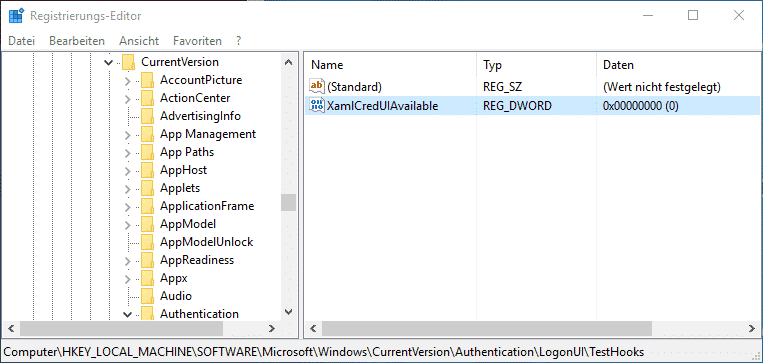
Task: Expand the AccountPicture key
Action: pyautogui.click(x=127, y=81)
